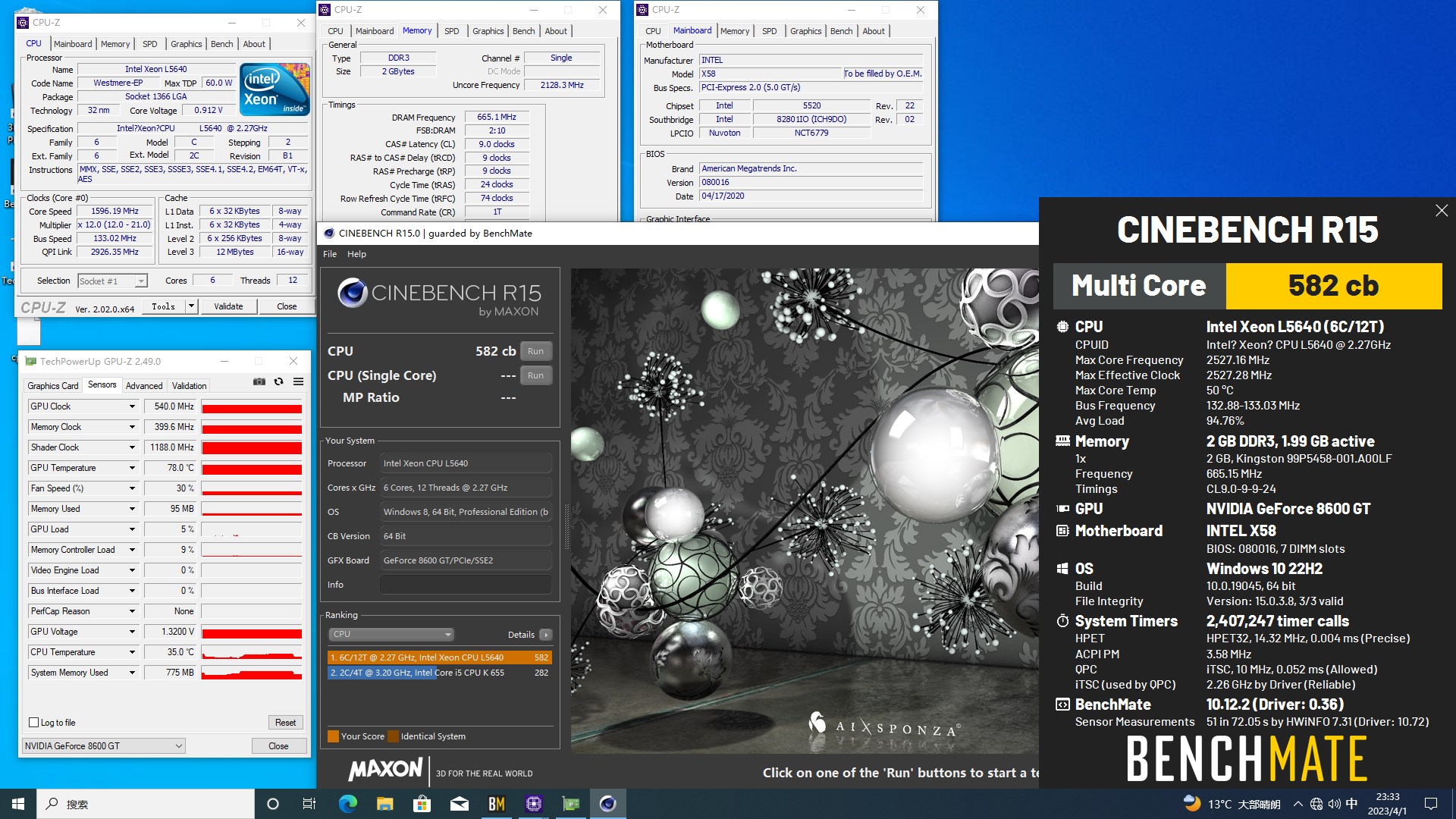Screen dimensions: 1456x819
Task: Open Task View on the taskbar
Action: (309, 804)
